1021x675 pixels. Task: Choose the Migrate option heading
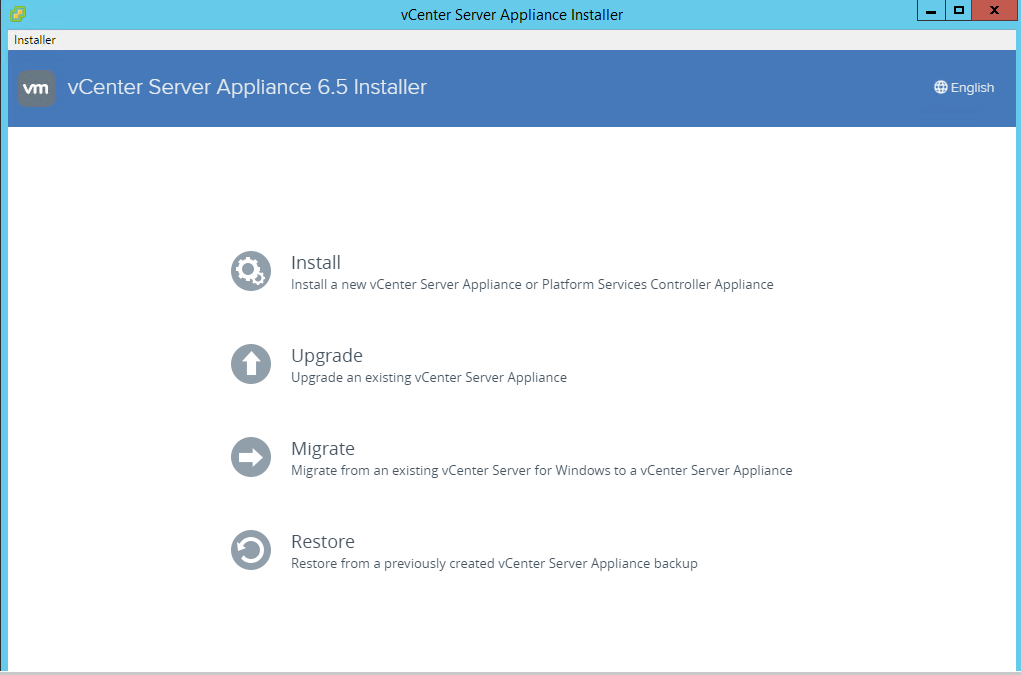pyautogui.click(x=323, y=448)
